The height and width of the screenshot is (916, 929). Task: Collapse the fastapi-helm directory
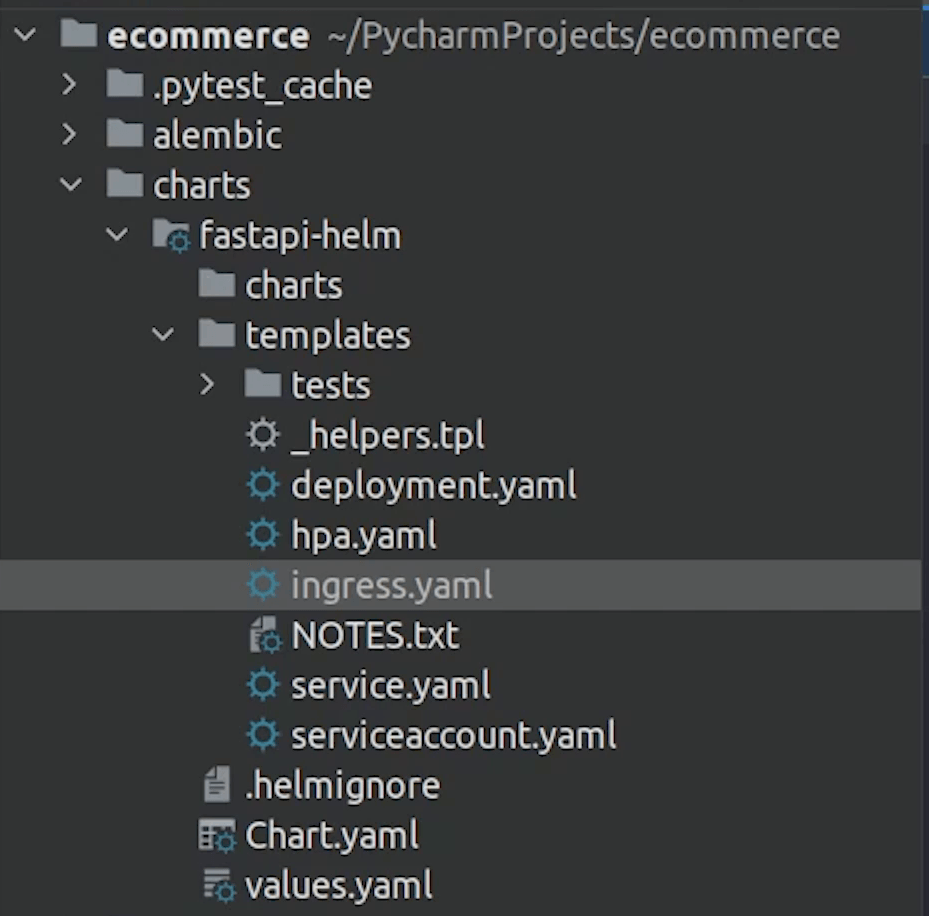(x=116, y=236)
